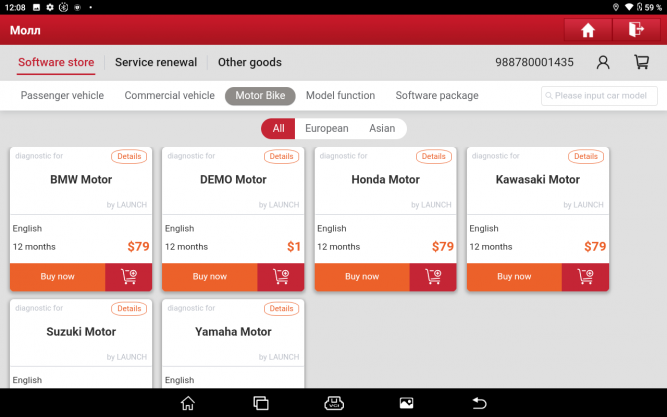Screen dimensions: 667x417
Task: Buy now BMW Motor
Action: point(57,277)
